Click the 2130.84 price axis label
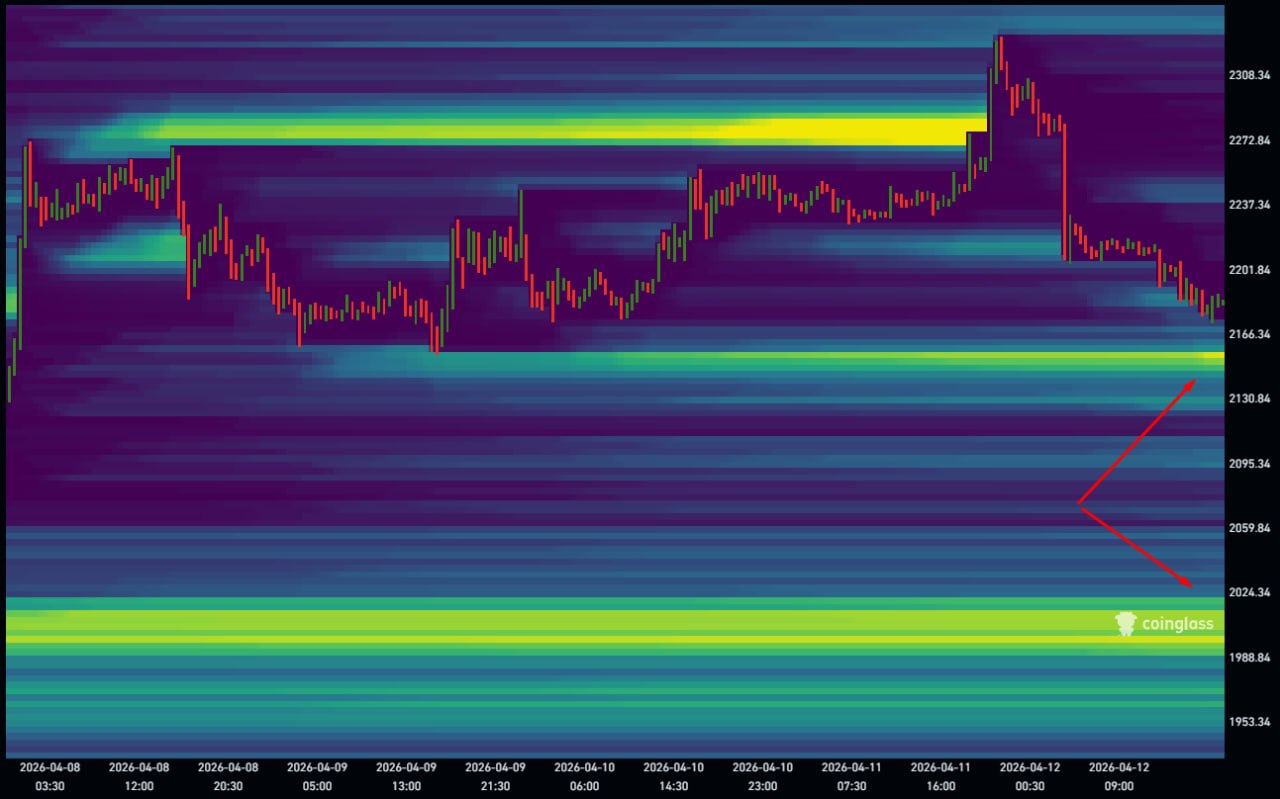 coord(1249,399)
